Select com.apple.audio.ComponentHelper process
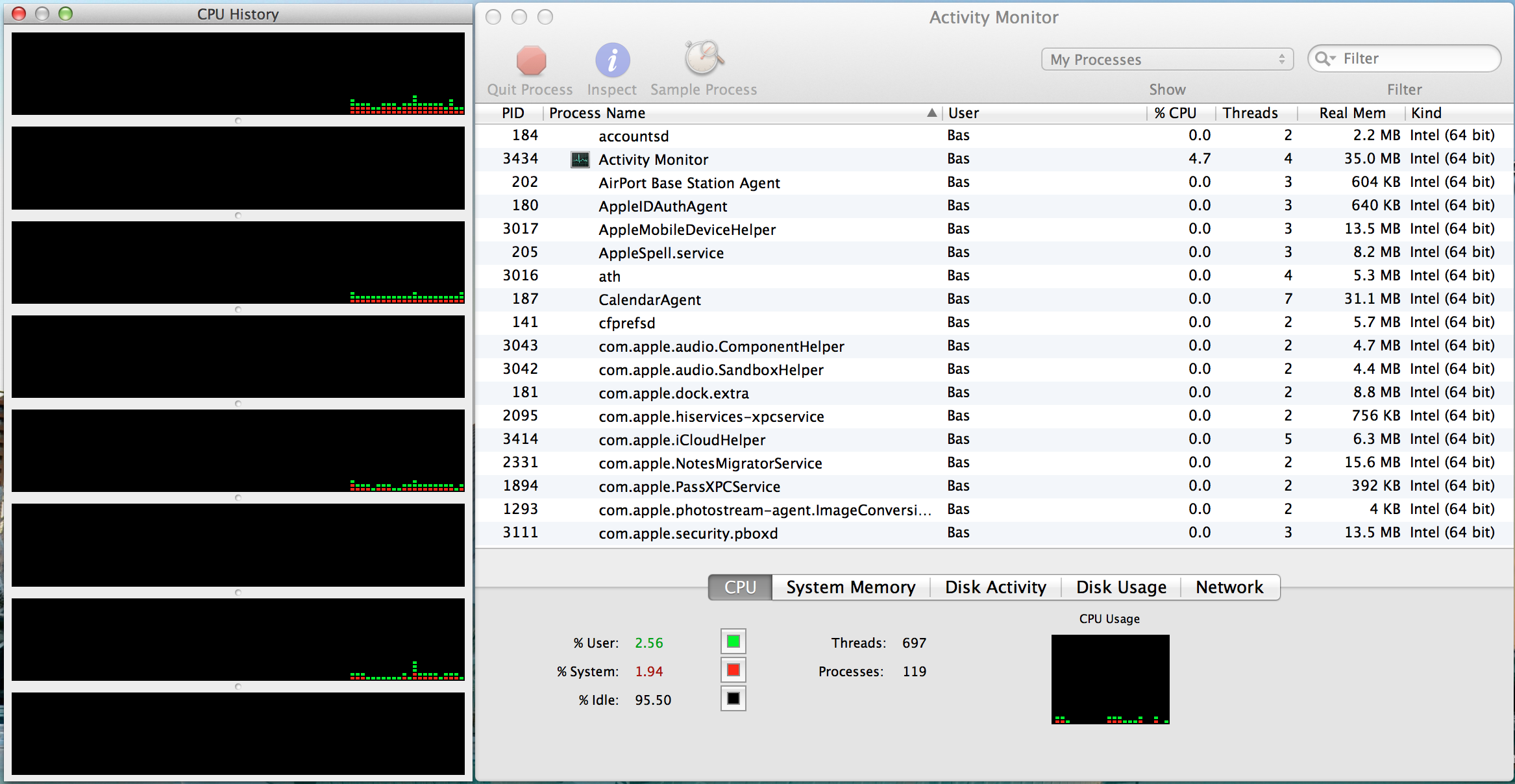Screen dimensions: 1515x784 pos(994,346)
